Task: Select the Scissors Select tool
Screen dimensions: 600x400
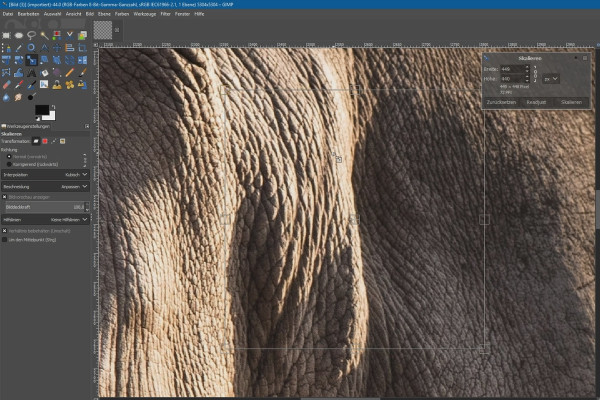Action: (x=69, y=36)
